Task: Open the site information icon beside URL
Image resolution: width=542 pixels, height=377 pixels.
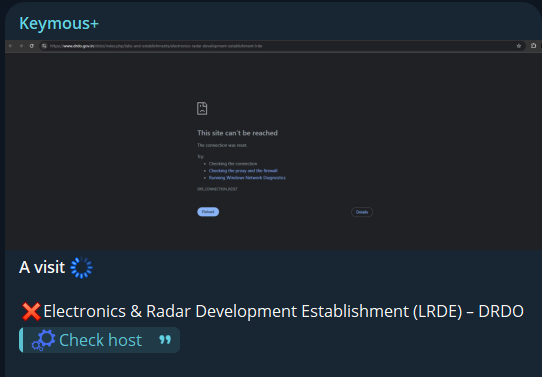Action: [44, 46]
